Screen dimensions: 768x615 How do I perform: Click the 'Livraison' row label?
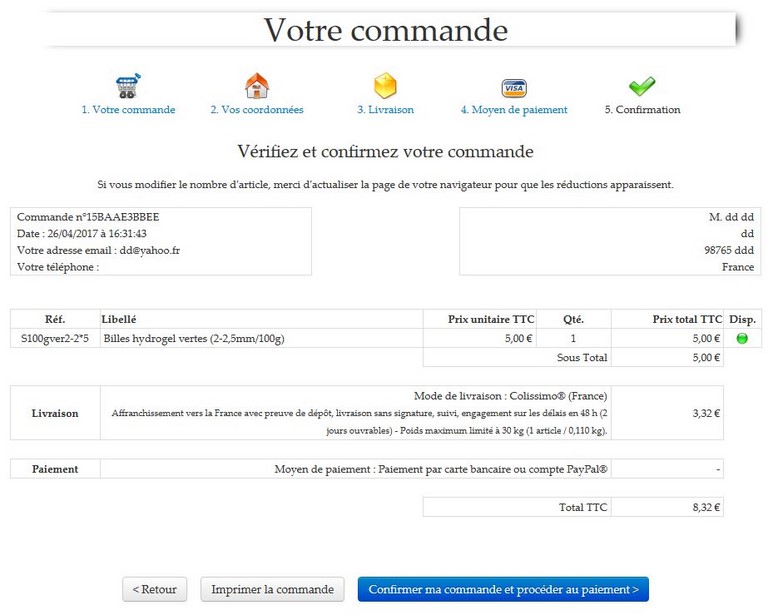click(55, 413)
